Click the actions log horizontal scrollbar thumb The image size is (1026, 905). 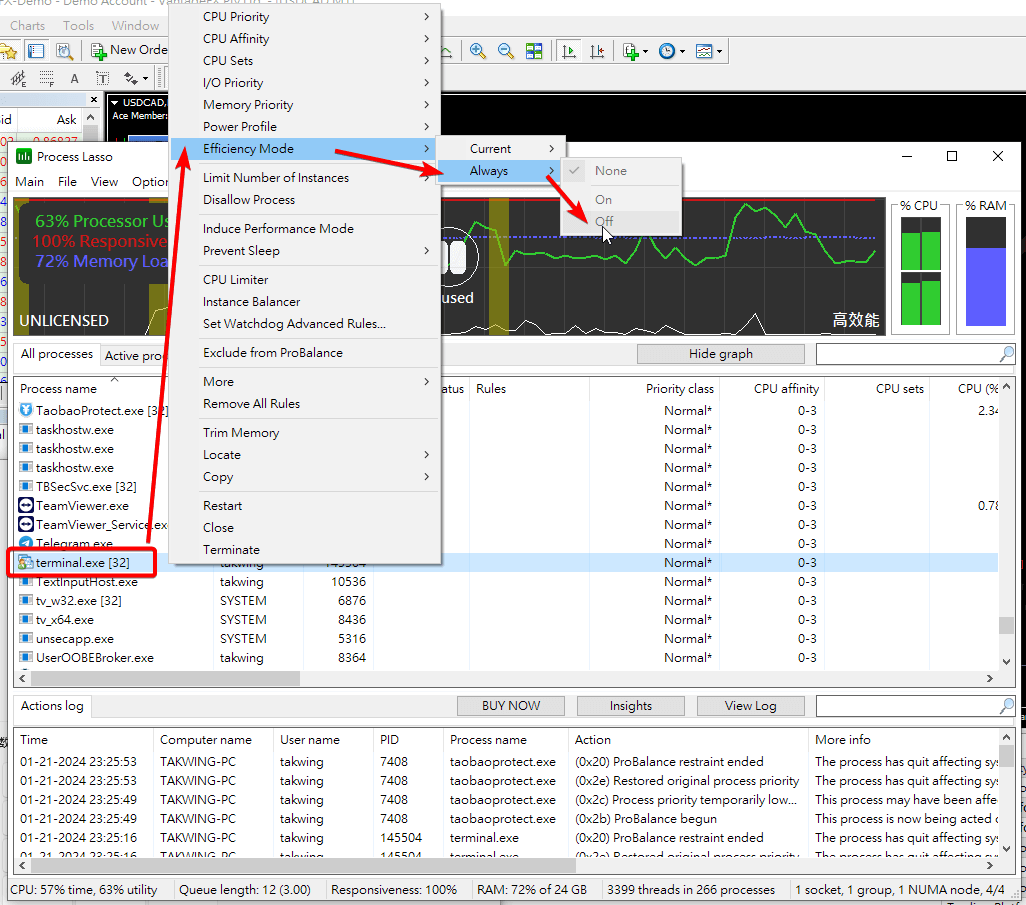coord(303,865)
